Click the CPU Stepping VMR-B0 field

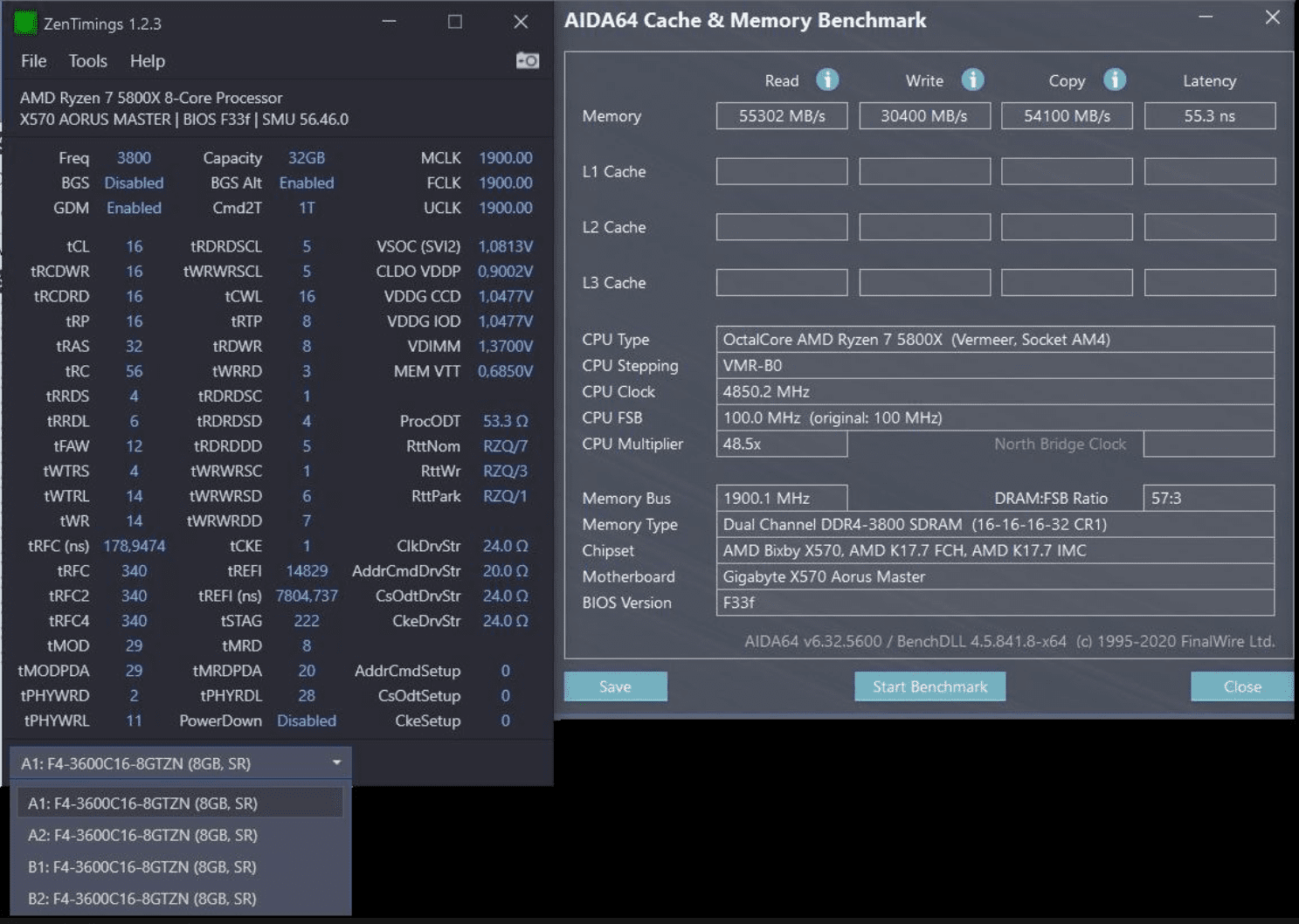coord(995,365)
